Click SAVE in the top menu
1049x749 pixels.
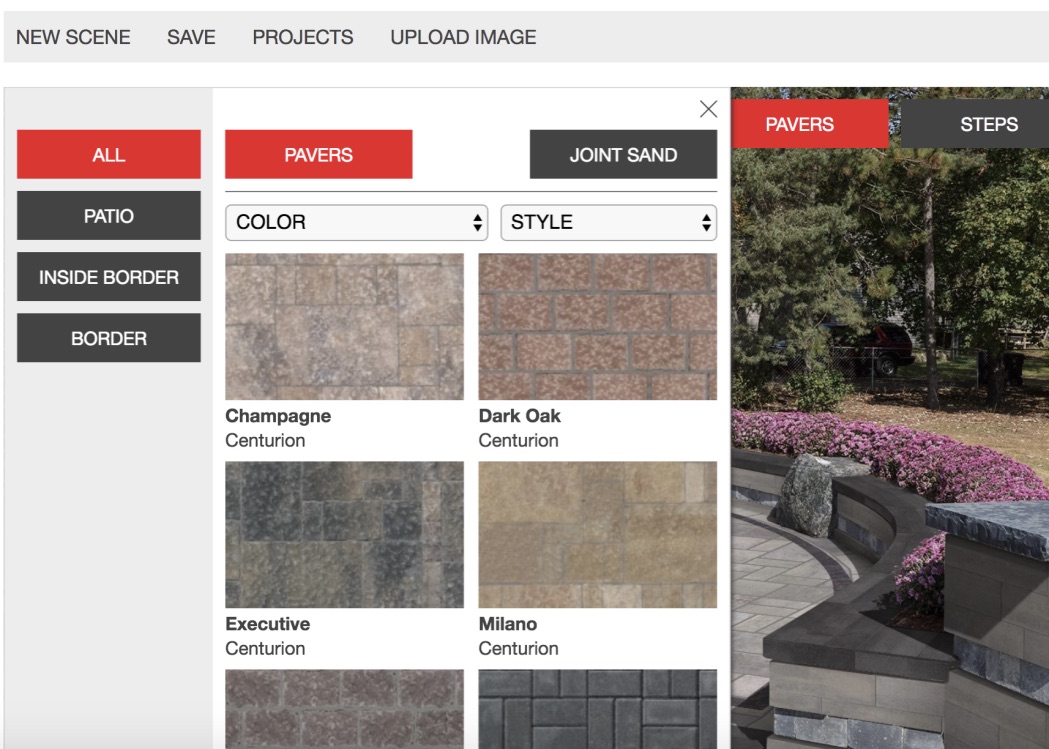[191, 37]
